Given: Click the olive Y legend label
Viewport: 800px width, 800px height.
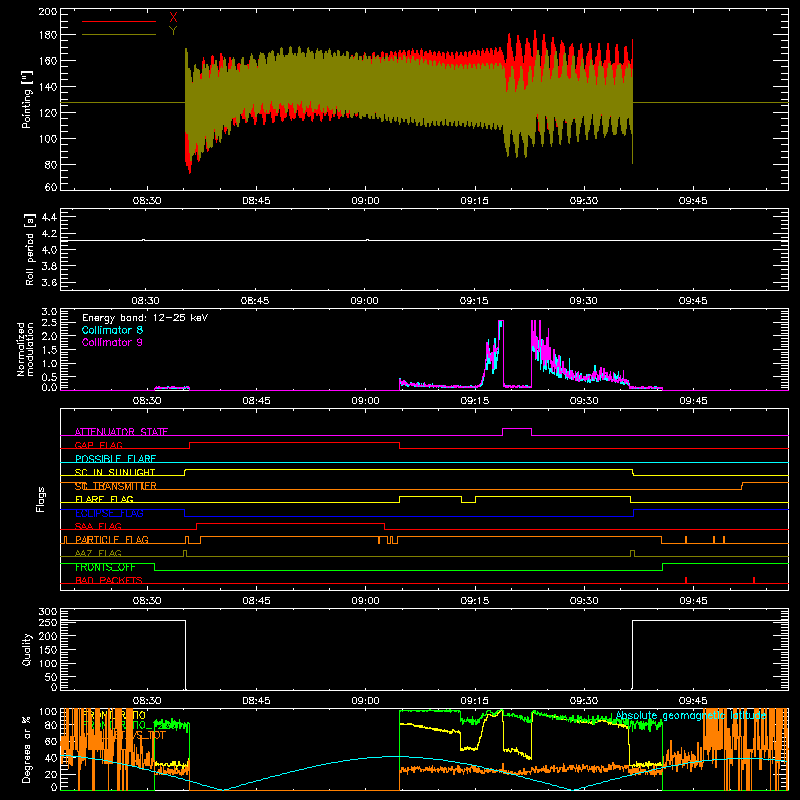Looking at the screenshot, I should 173,31.
